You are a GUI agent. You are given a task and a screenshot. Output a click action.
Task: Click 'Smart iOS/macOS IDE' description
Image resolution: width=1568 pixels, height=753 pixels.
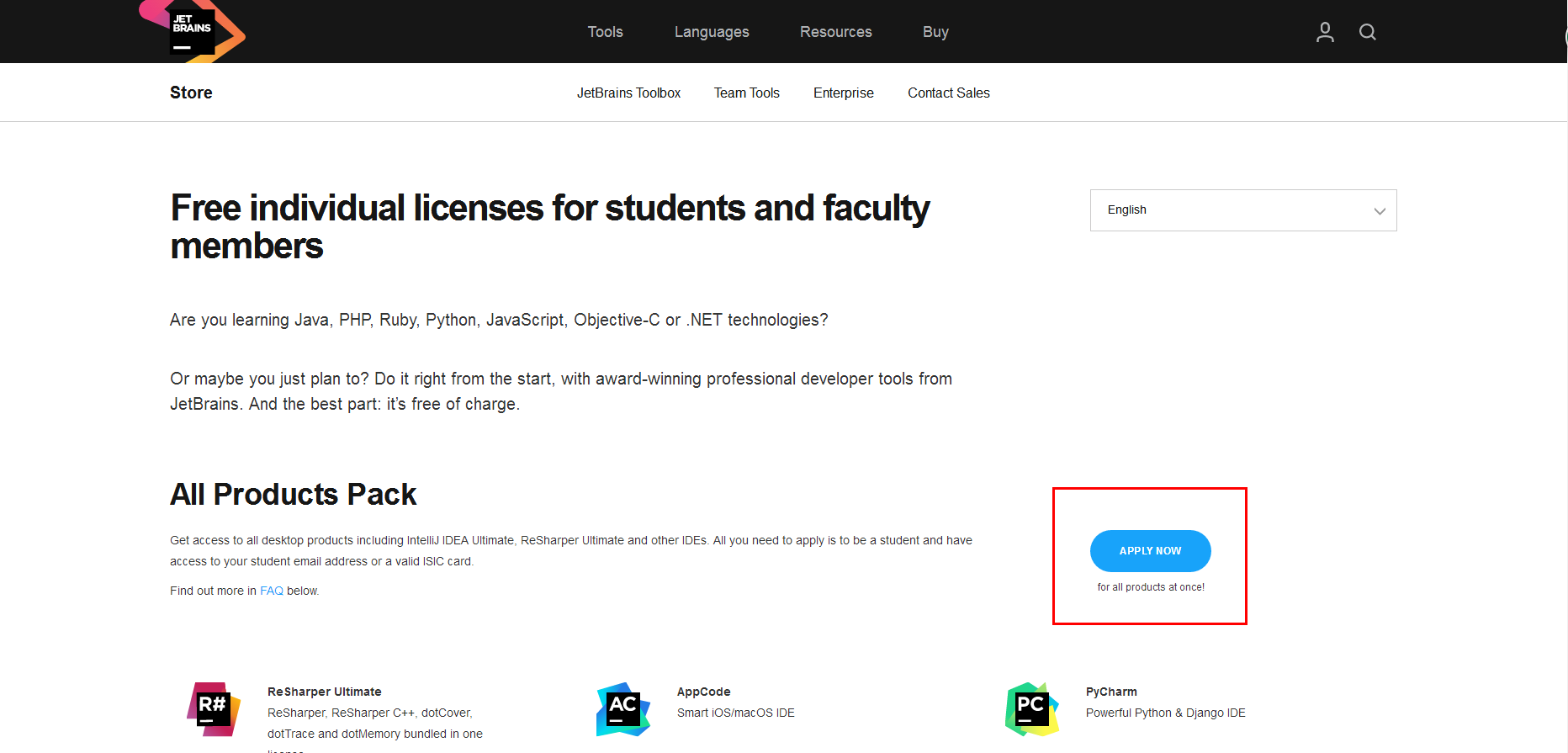(x=736, y=713)
